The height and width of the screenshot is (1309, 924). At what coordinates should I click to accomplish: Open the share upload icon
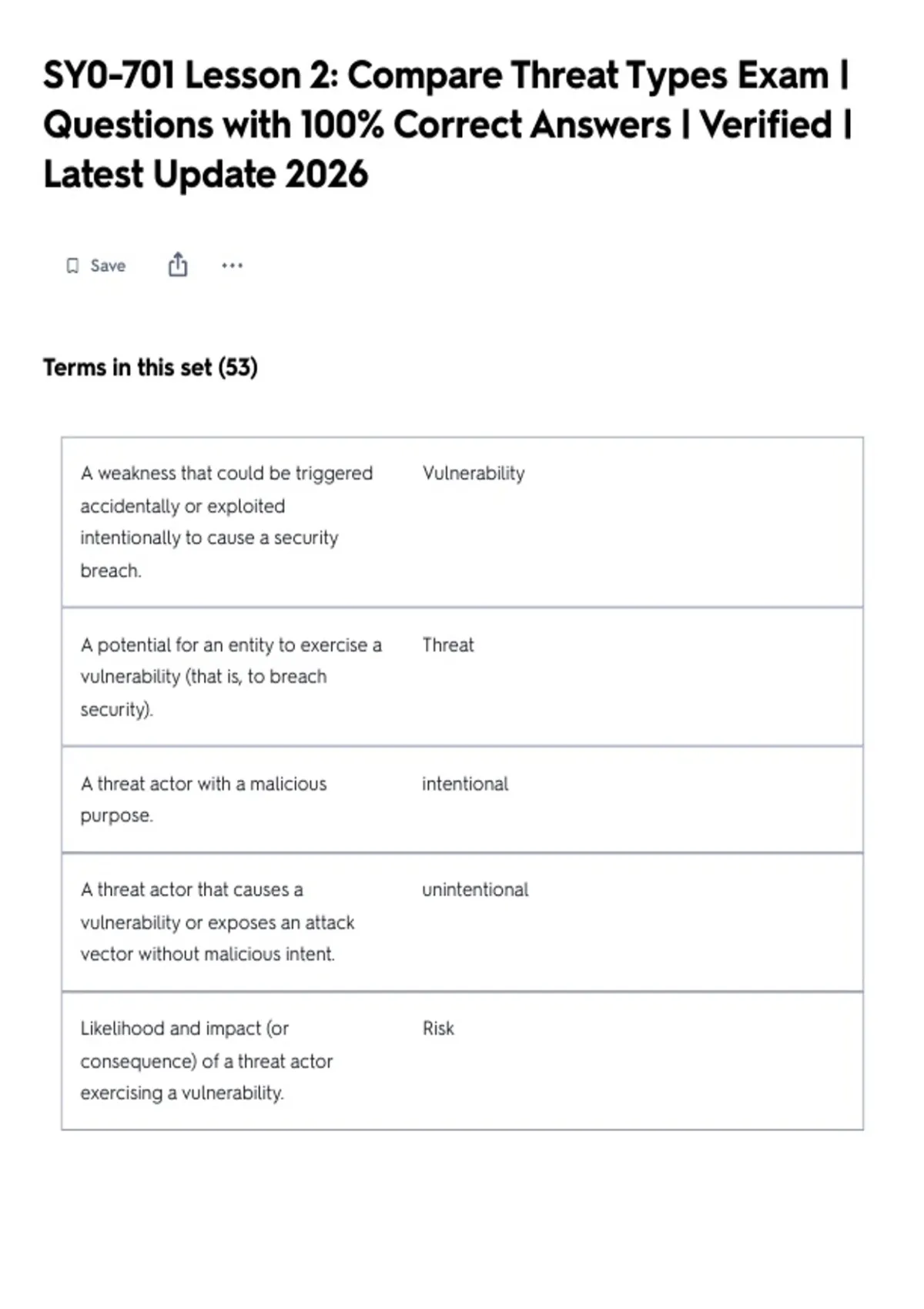[178, 264]
